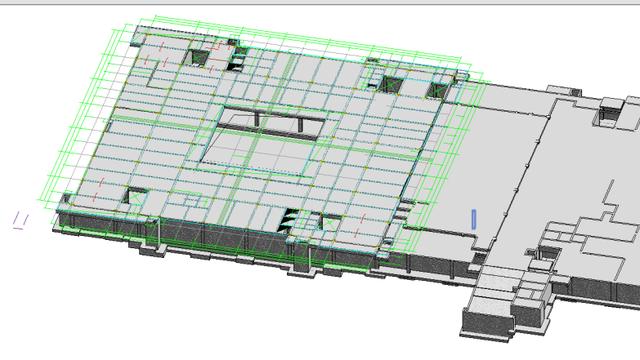Select the shaft opening nearest rear-right corner

tap(437, 90)
